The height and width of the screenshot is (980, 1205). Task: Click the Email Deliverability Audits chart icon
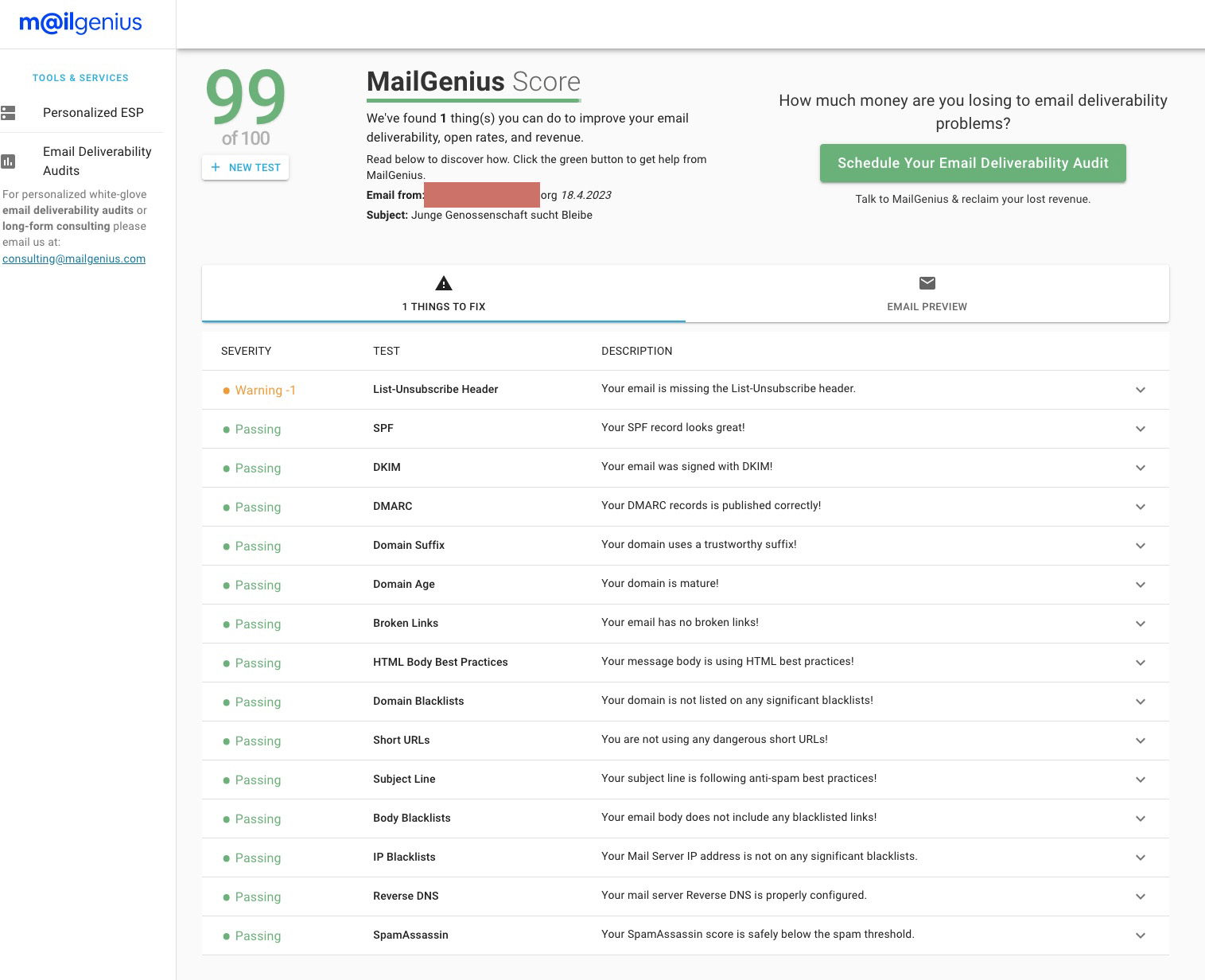coord(8,161)
